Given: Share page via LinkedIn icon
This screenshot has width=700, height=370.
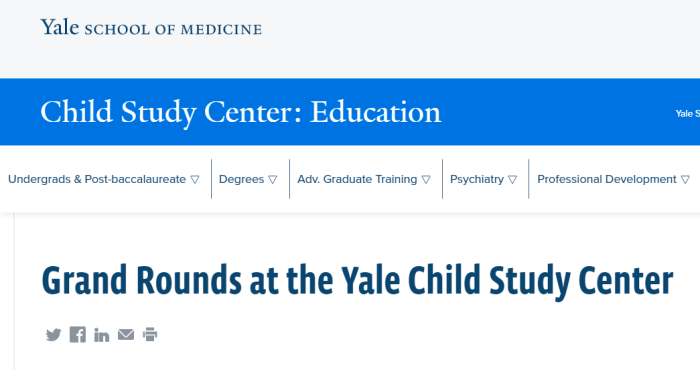Looking at the screenshot, I should (x=102, y=335).
